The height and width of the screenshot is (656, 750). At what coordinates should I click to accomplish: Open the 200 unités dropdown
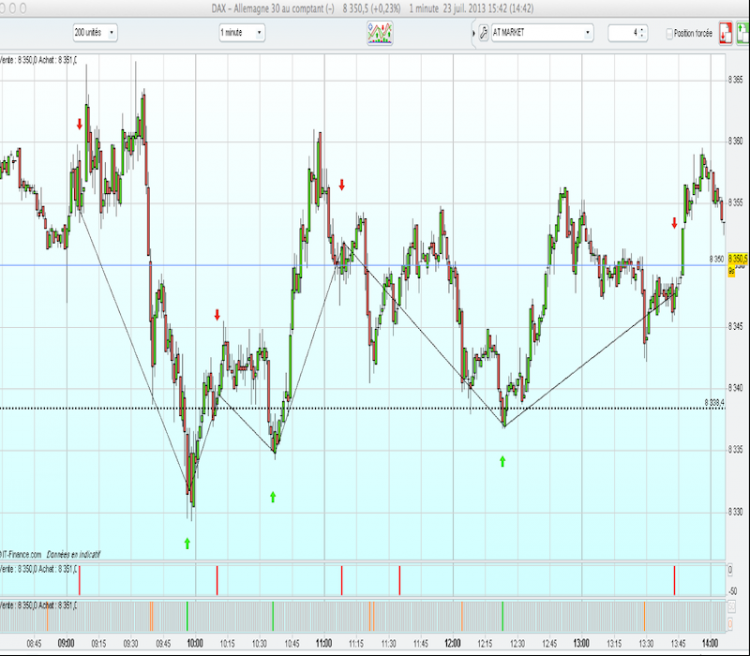[x=95, y=33]
